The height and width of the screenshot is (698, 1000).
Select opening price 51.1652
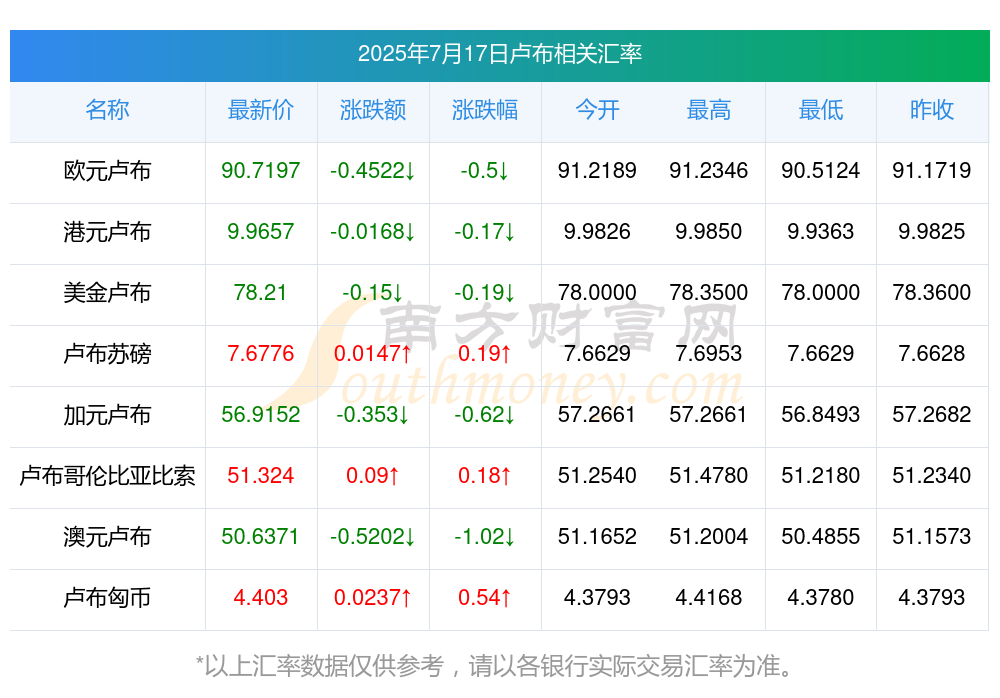tap(597, 536)
